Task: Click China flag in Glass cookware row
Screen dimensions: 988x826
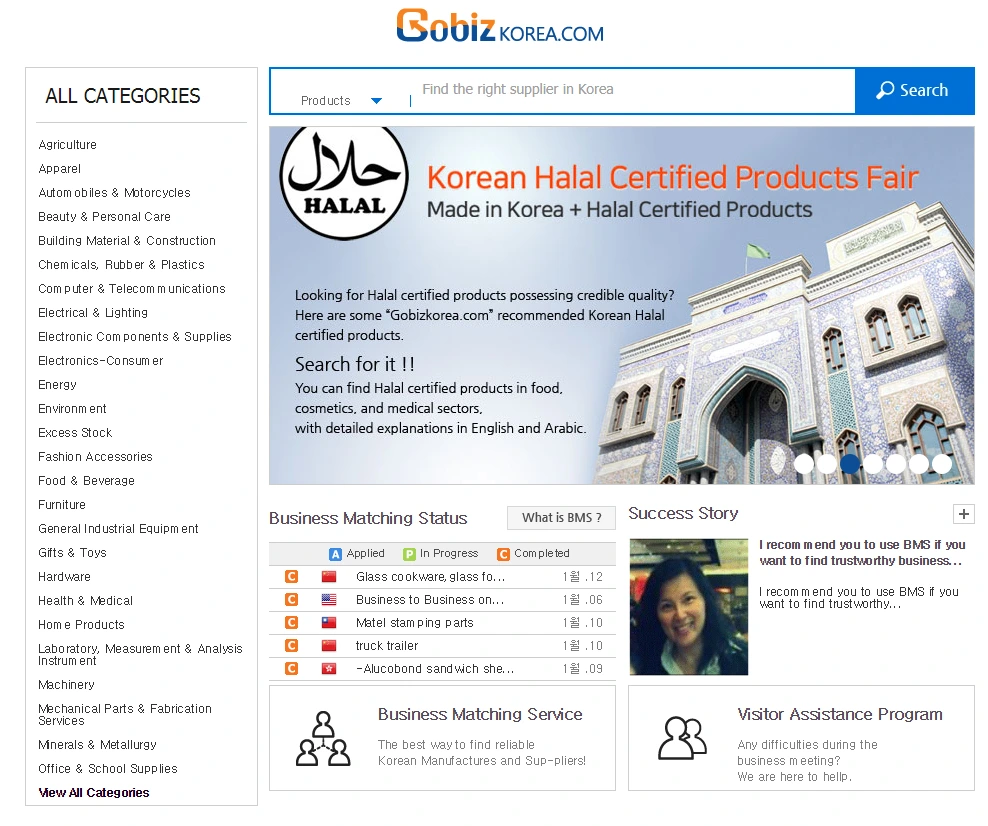Action: pos(329,576)
